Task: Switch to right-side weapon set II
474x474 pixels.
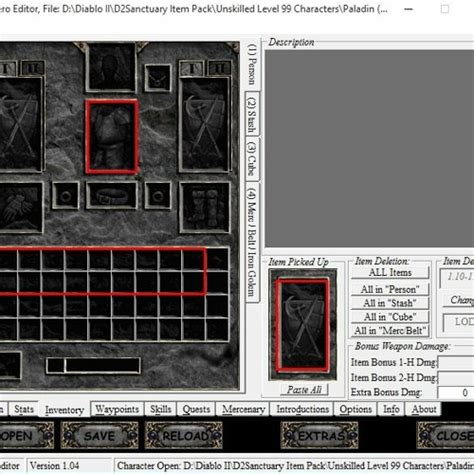Action: pos(219,68)
